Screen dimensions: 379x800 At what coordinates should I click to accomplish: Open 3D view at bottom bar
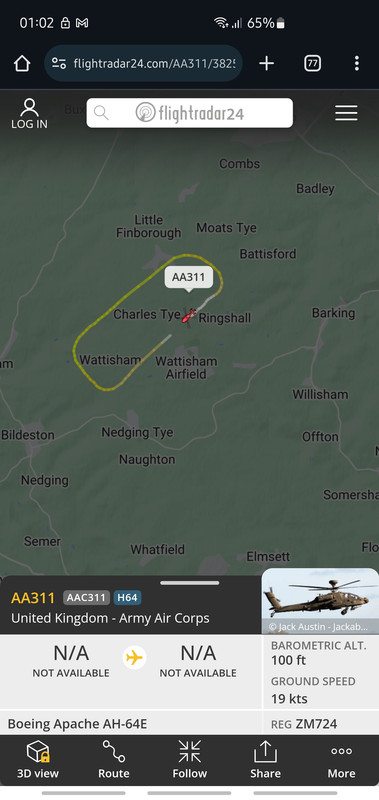[x=38, y=760]
